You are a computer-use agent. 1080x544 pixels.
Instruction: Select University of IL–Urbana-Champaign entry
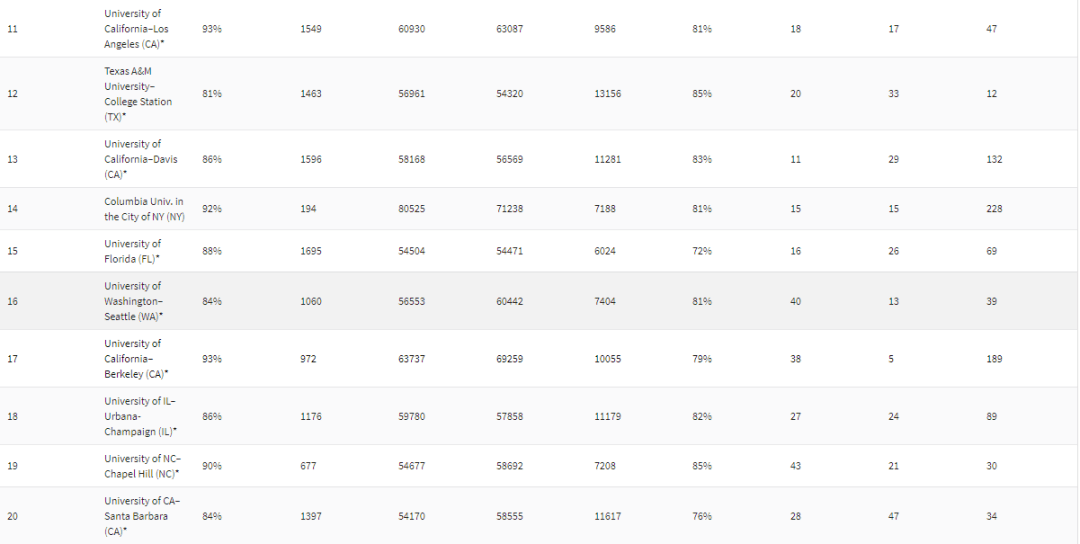coord(141,416)
